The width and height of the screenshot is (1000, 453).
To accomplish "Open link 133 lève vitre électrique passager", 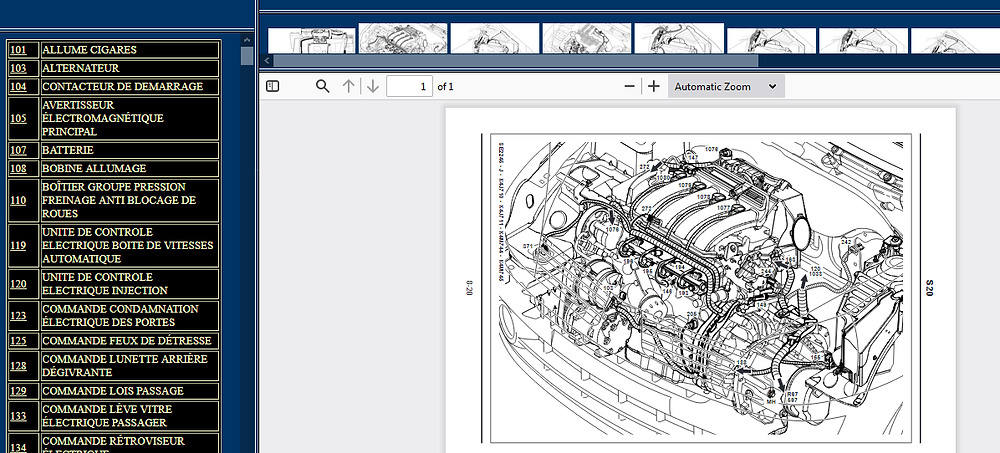I will [x=18, y=416].
